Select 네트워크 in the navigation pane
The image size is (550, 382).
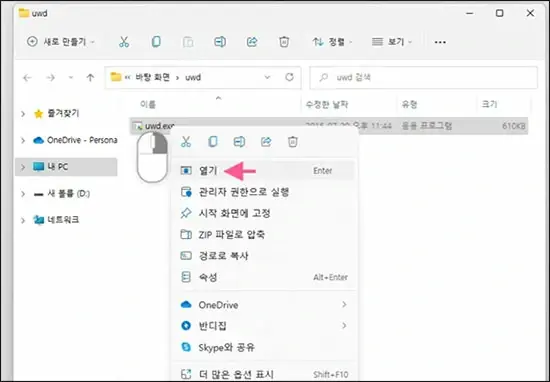click(56, 220)
